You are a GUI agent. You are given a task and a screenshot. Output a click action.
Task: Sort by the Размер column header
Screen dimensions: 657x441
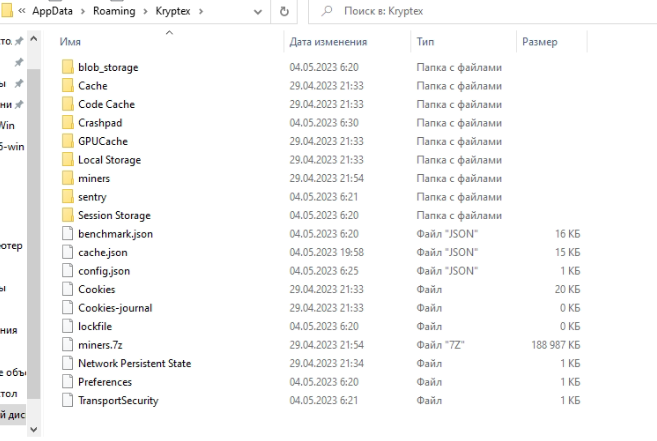540,42
